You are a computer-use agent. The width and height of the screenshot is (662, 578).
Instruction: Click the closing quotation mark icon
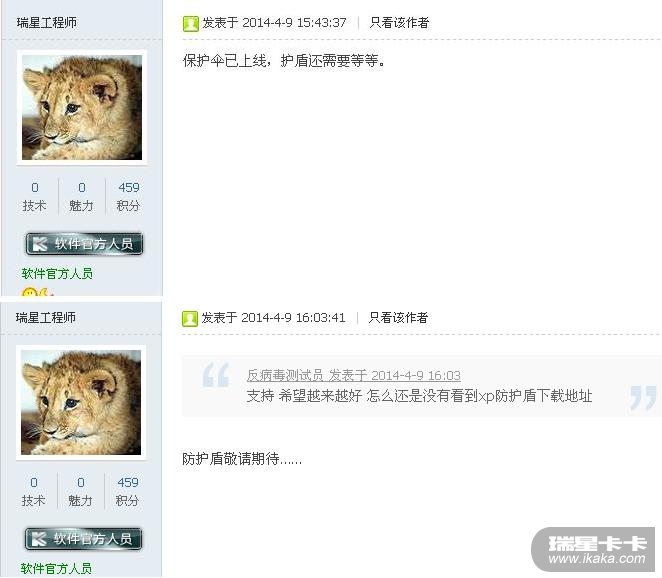point(643,398)
